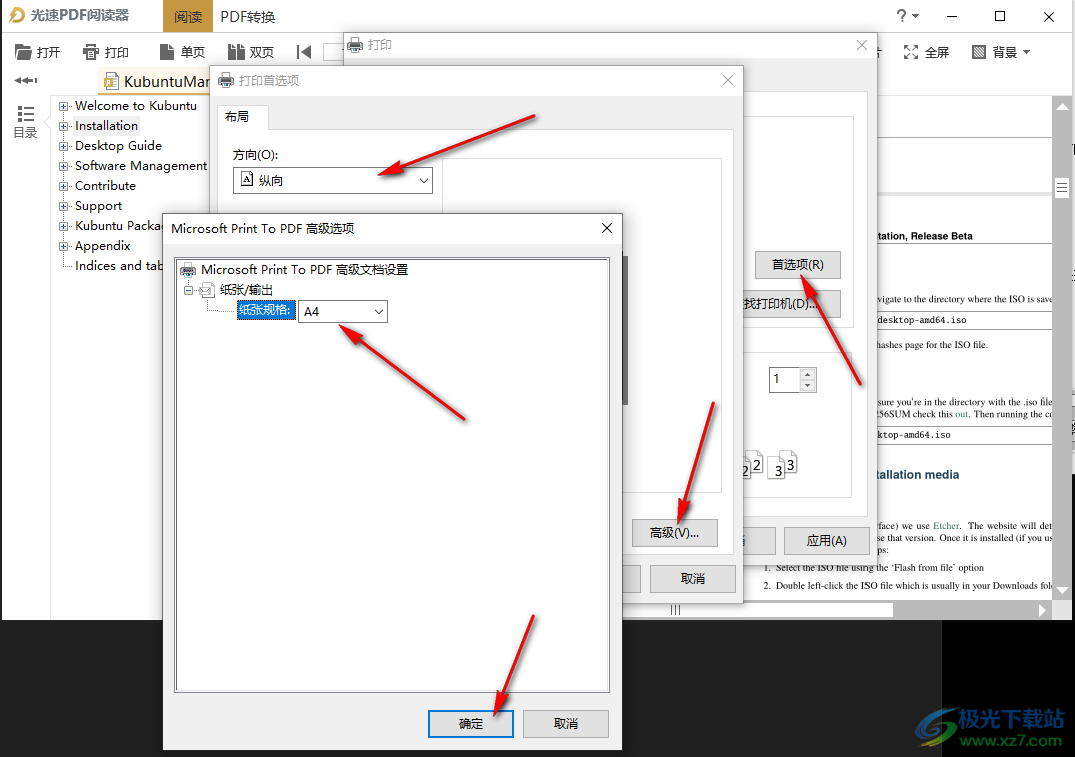
Task: Click the horizontal scrollbar right arrow
Action: (x=1043, y=610)
